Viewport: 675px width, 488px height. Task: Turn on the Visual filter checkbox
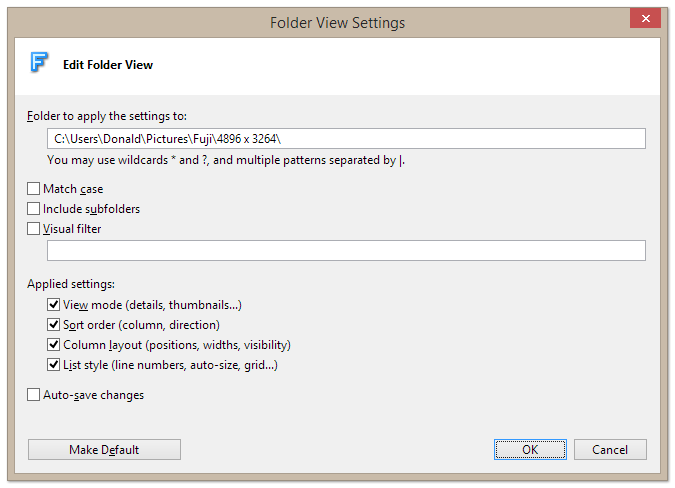[x=35, y=229]
